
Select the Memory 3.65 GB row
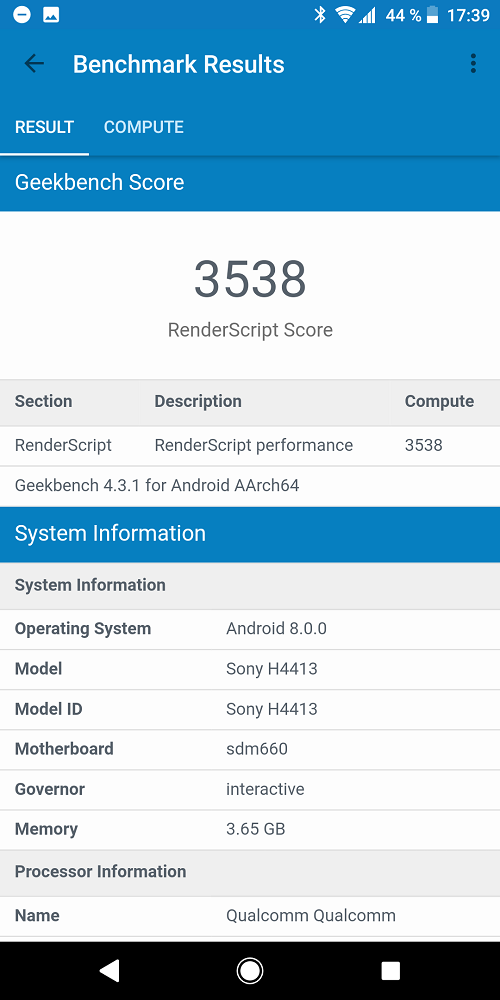(250, 829)
